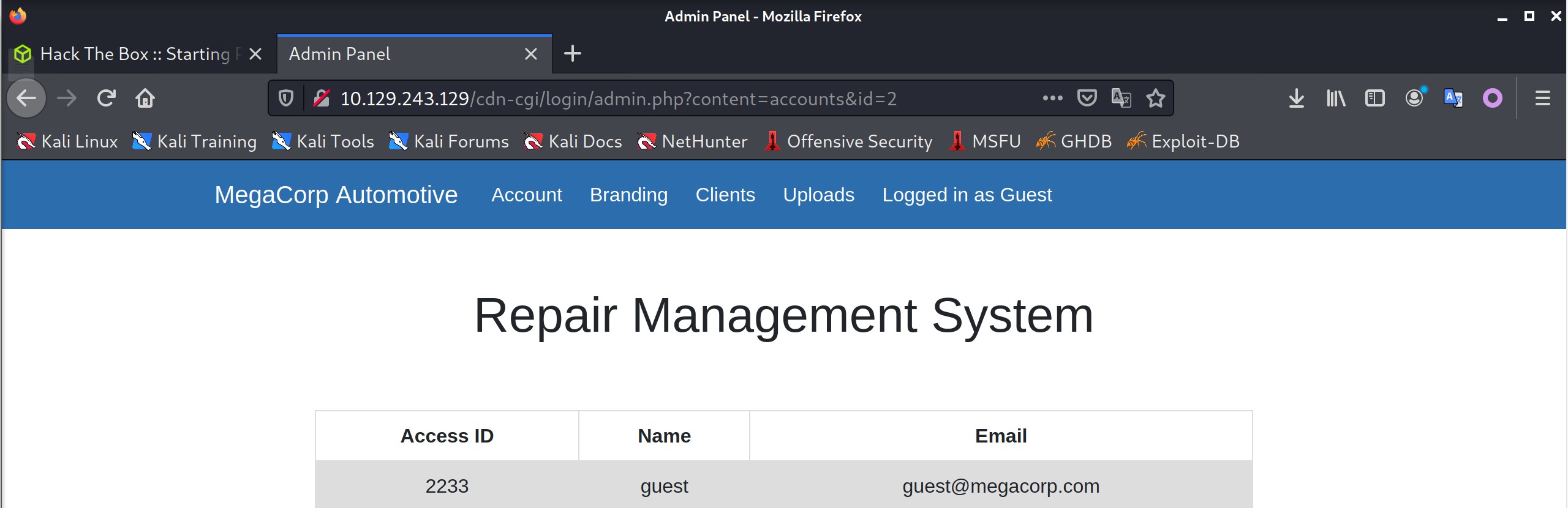Viewport: 1568px width, 508px height.
Task: Select the name cell guest
Action: click(x=665, y=486)
